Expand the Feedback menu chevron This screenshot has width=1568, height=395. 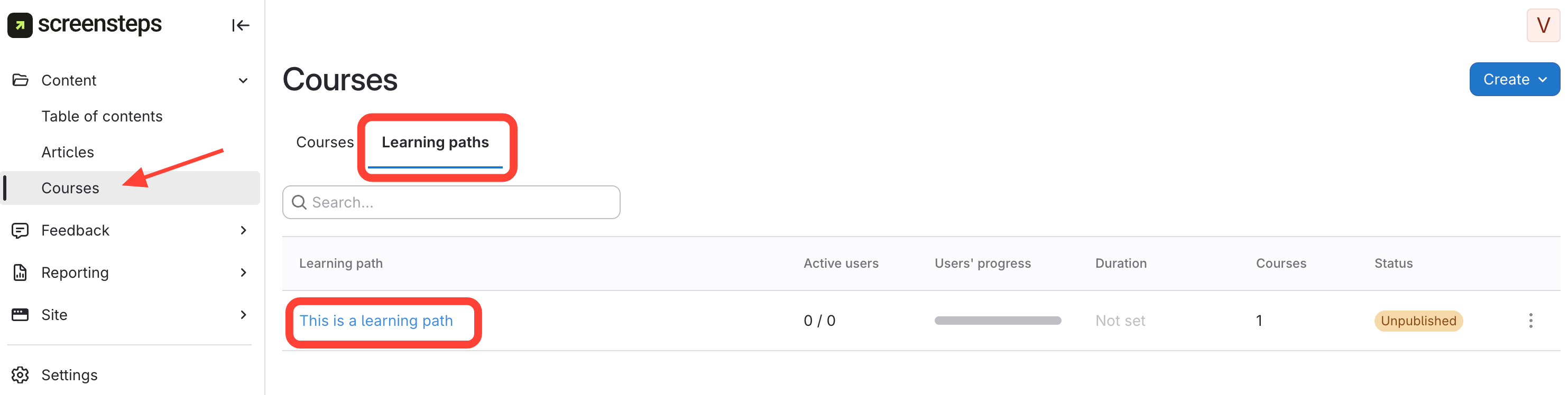(x=243, y=230)
